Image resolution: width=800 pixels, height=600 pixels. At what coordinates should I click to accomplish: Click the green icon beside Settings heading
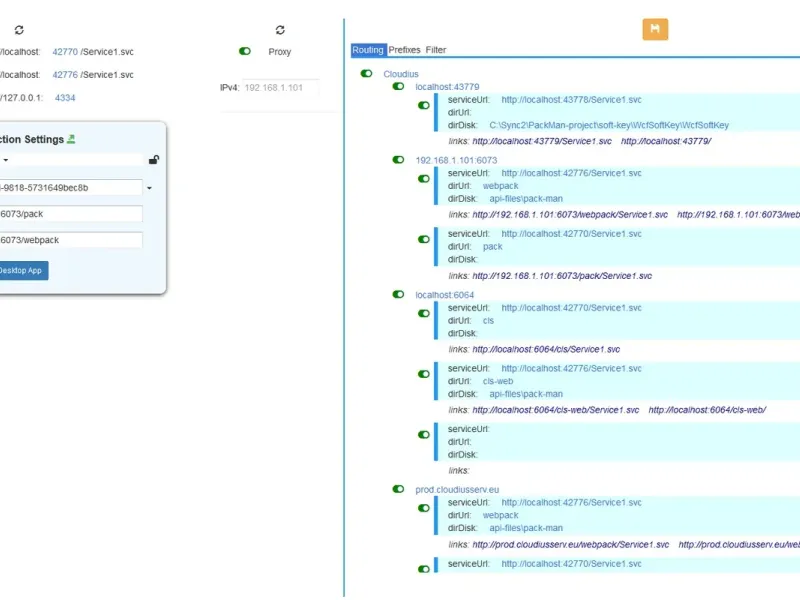[71, 139]
